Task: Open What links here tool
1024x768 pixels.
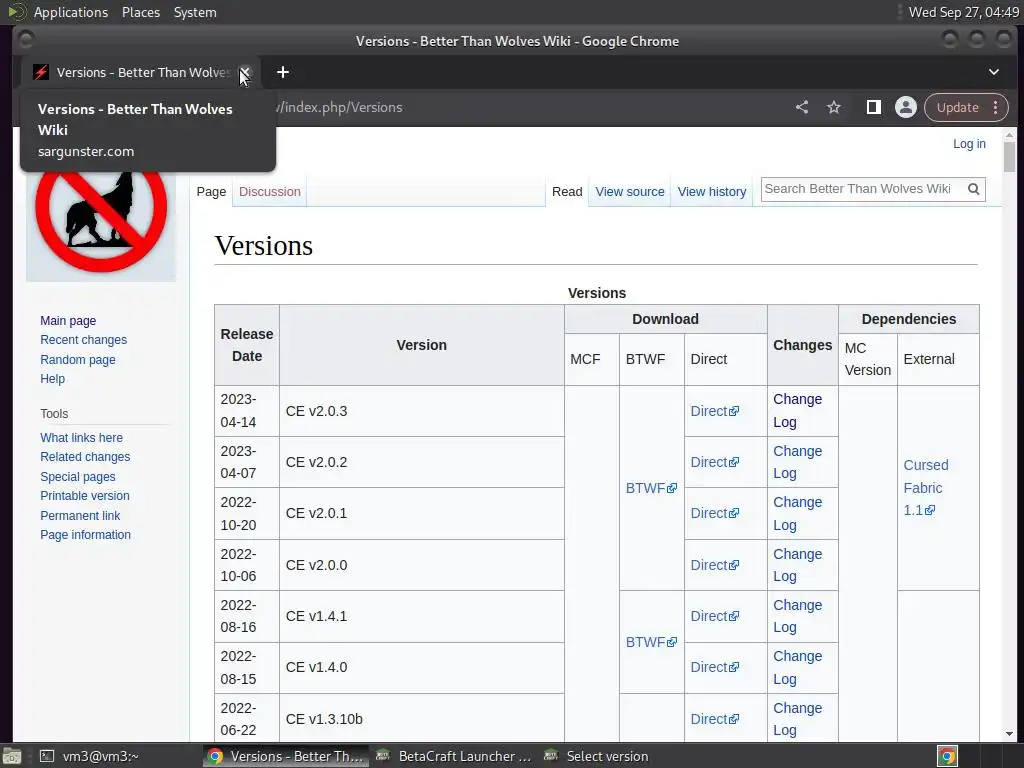Action: (x=81, y=438)
